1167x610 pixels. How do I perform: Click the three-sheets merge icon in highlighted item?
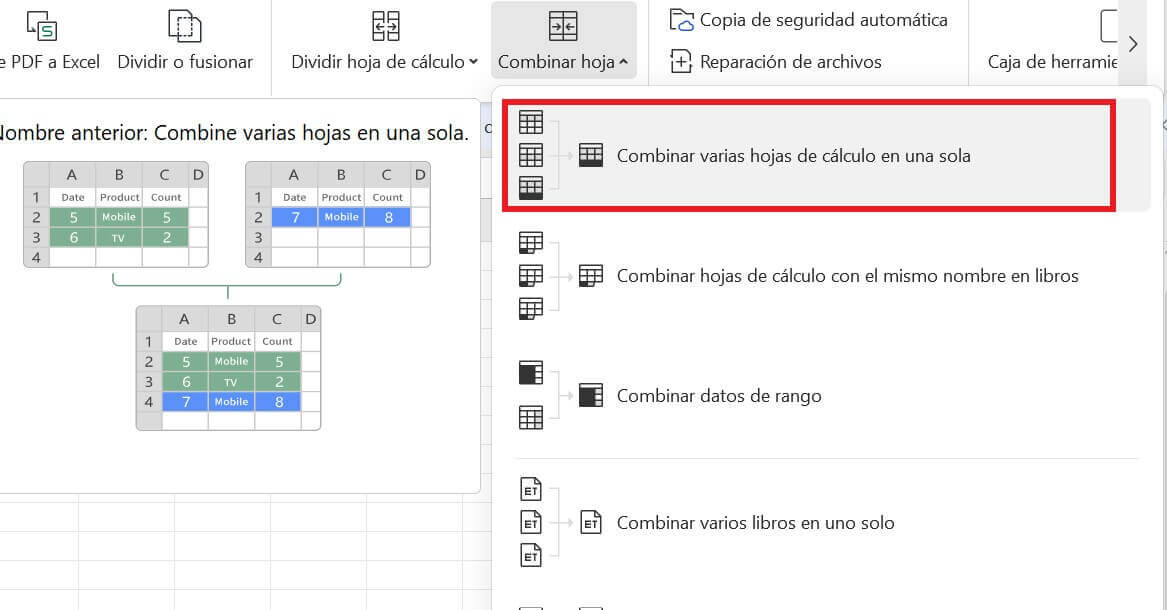(x=531, y=155)
